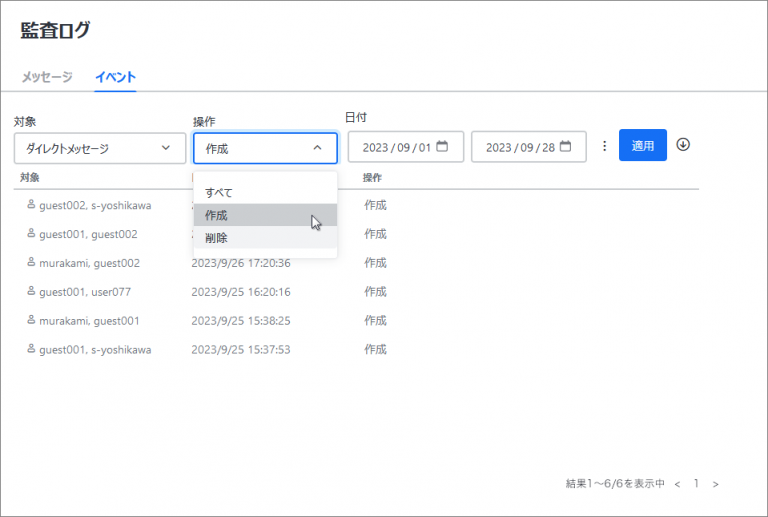This screenshot has height=517, width=768.
Task: Click user icon beside guest002, s-yoshikawa
Action: point(30,205)
